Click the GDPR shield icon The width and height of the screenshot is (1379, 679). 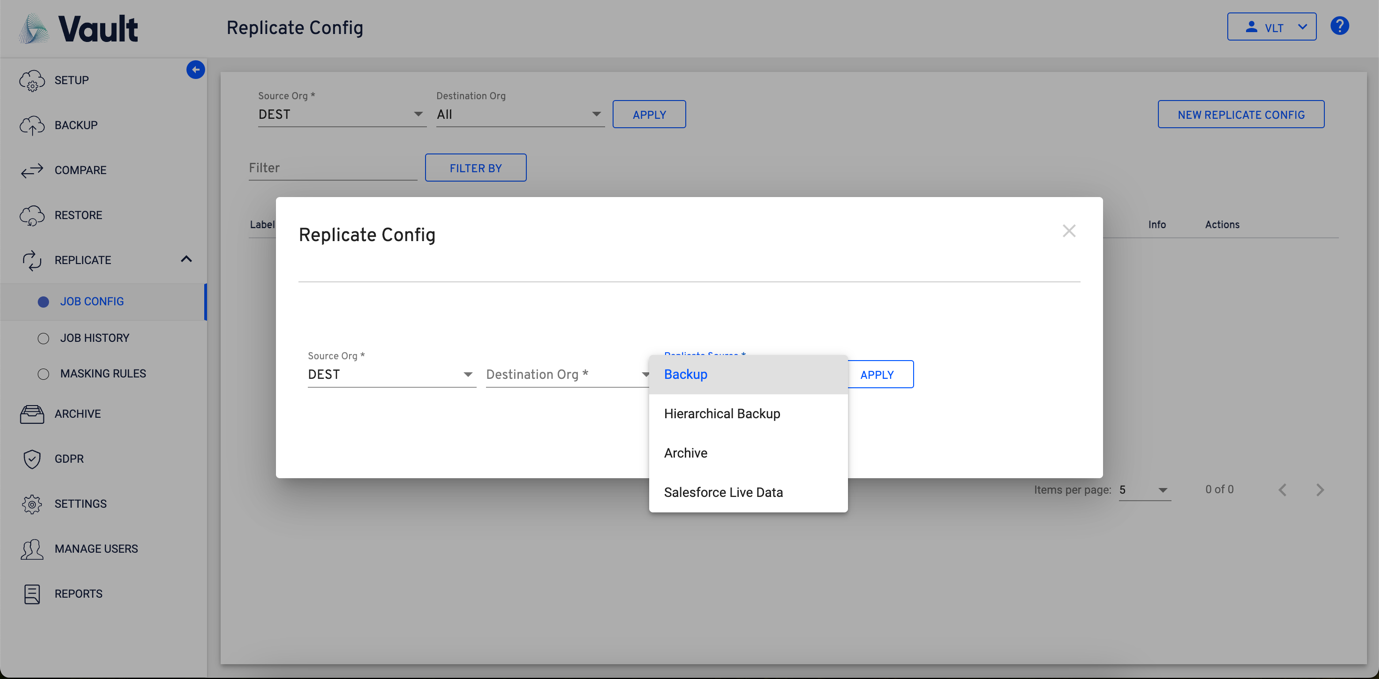tap(32, 459)
